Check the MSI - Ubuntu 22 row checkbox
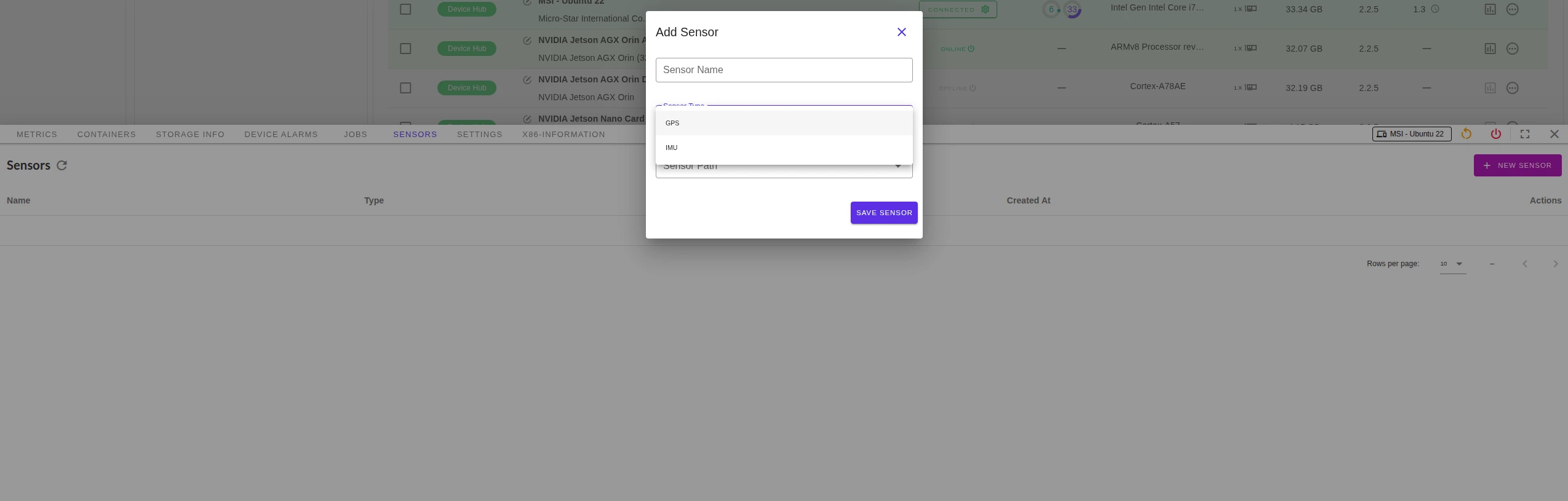1568x501 pixels. (x=405, y=9)
